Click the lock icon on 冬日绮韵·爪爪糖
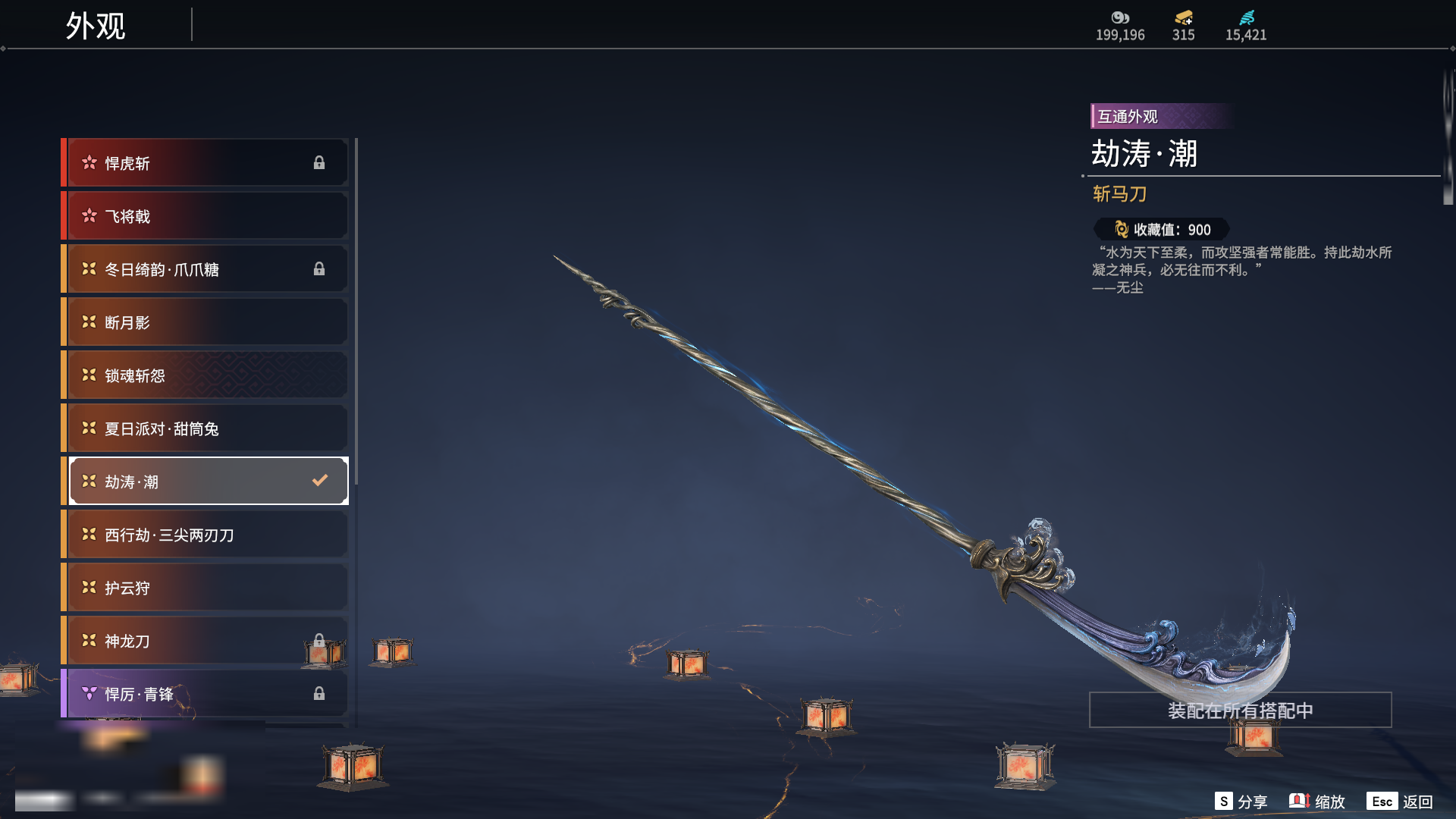 pyautogui.click(x=319, y=268)
